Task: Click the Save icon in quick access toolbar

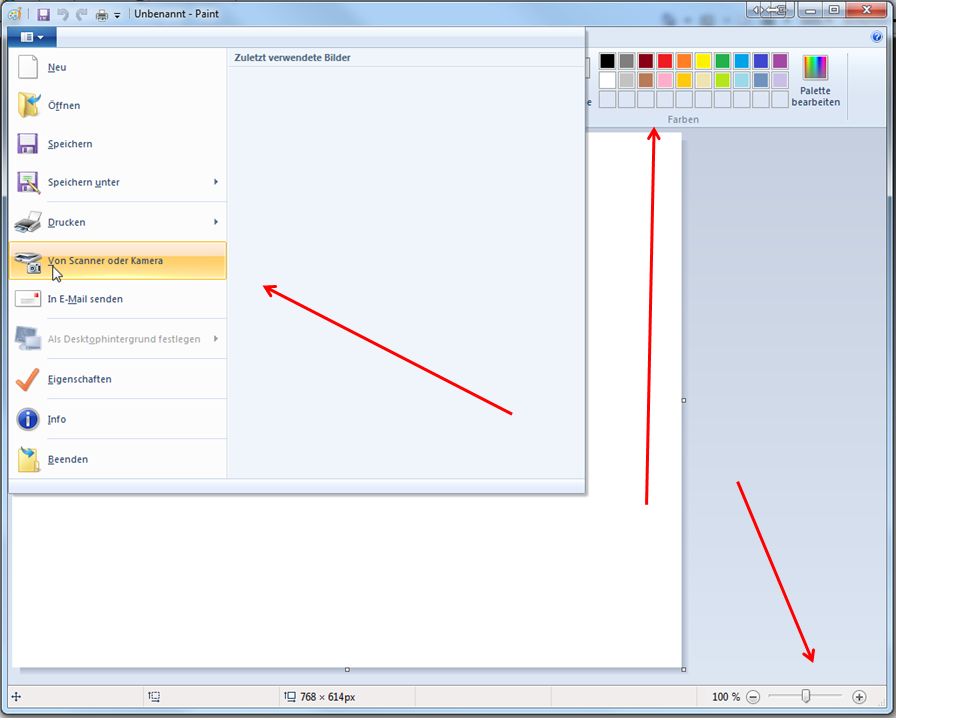Action: [x=43, y=14]
